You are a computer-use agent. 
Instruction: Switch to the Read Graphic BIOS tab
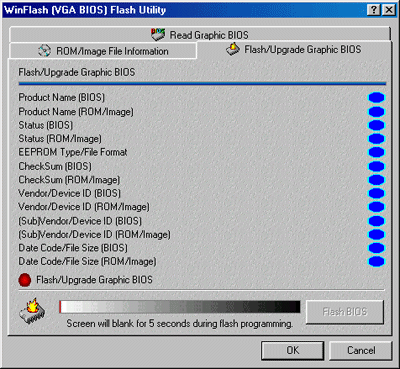tap(200, 34)
